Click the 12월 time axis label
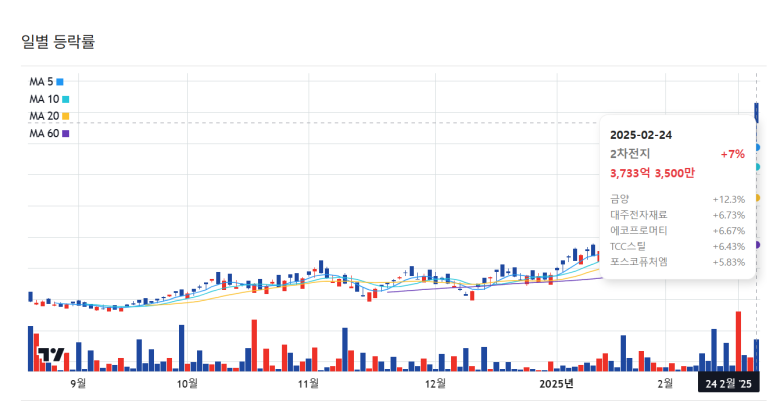Image resolution: width=773 pixels, height=419 pixels. (435, 384)
